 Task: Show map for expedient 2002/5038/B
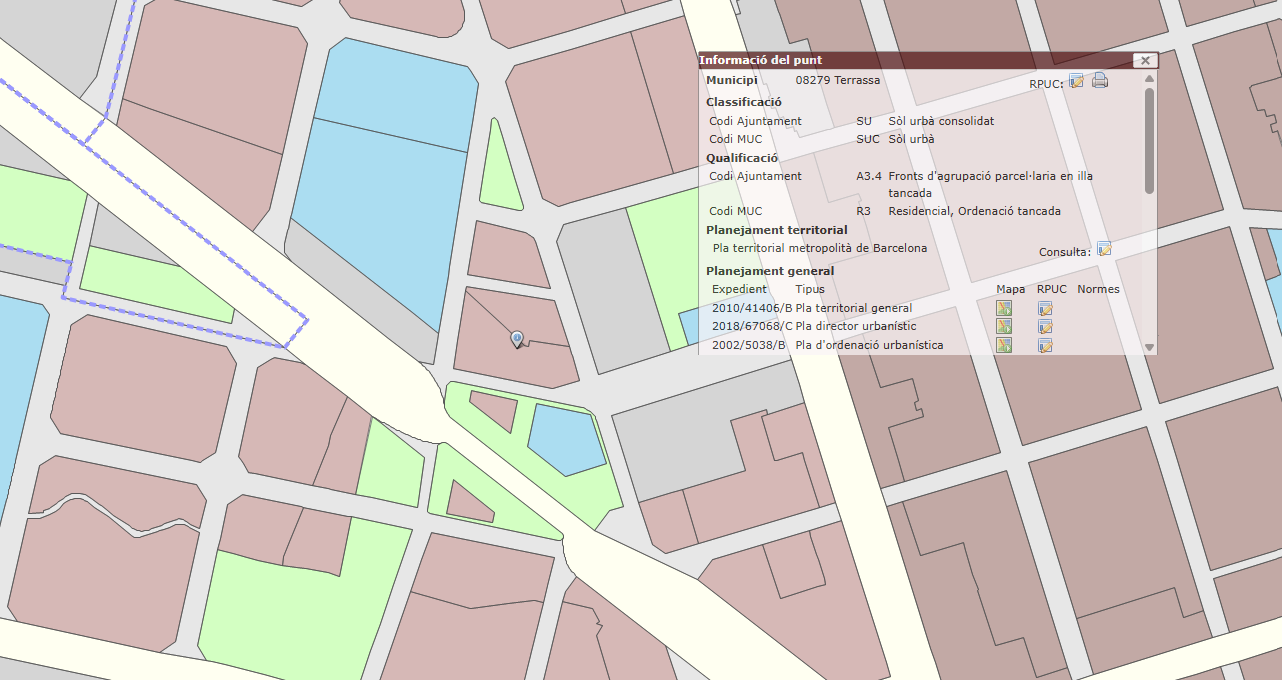tap(1004, 345)
